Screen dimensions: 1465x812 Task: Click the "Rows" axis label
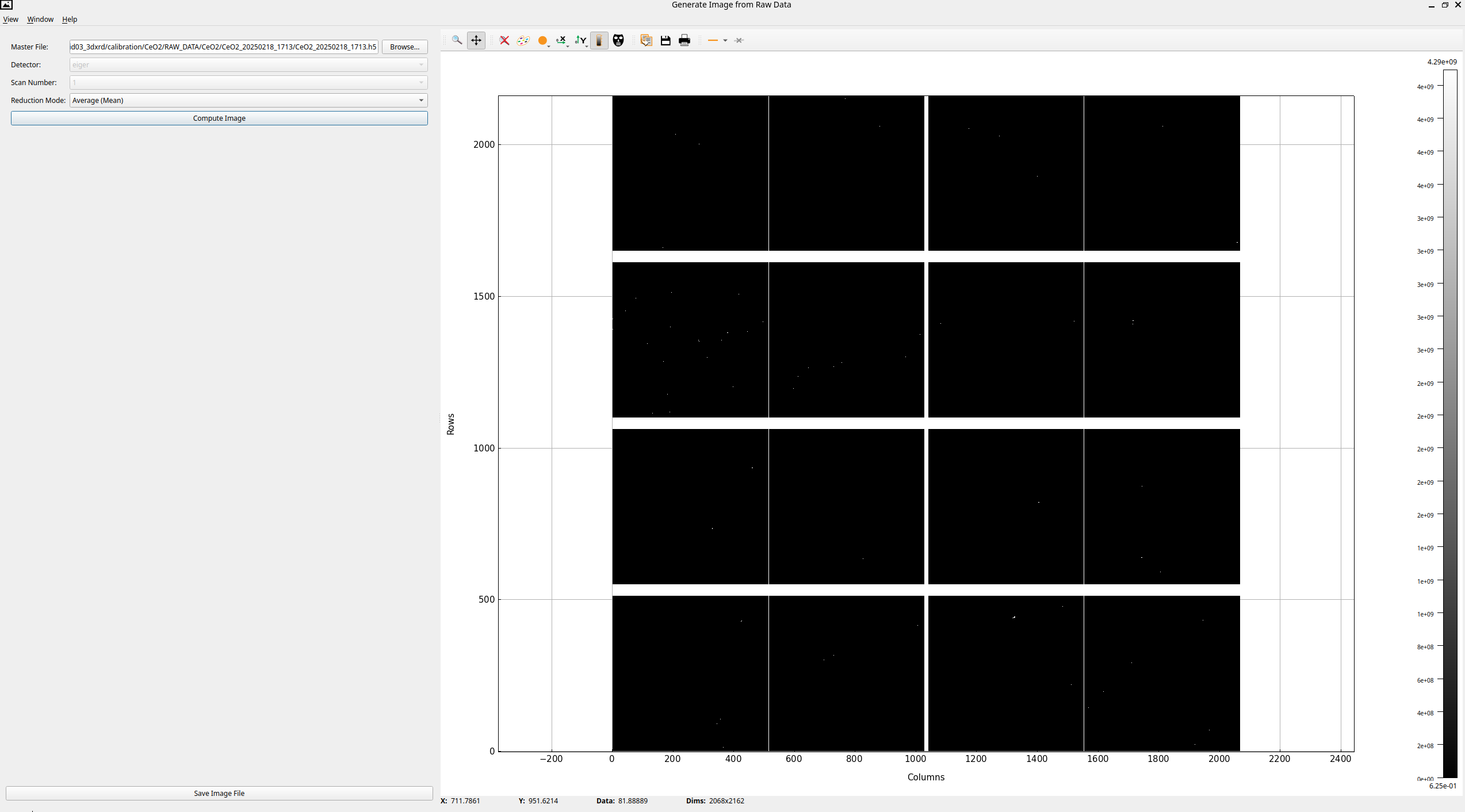450,424
